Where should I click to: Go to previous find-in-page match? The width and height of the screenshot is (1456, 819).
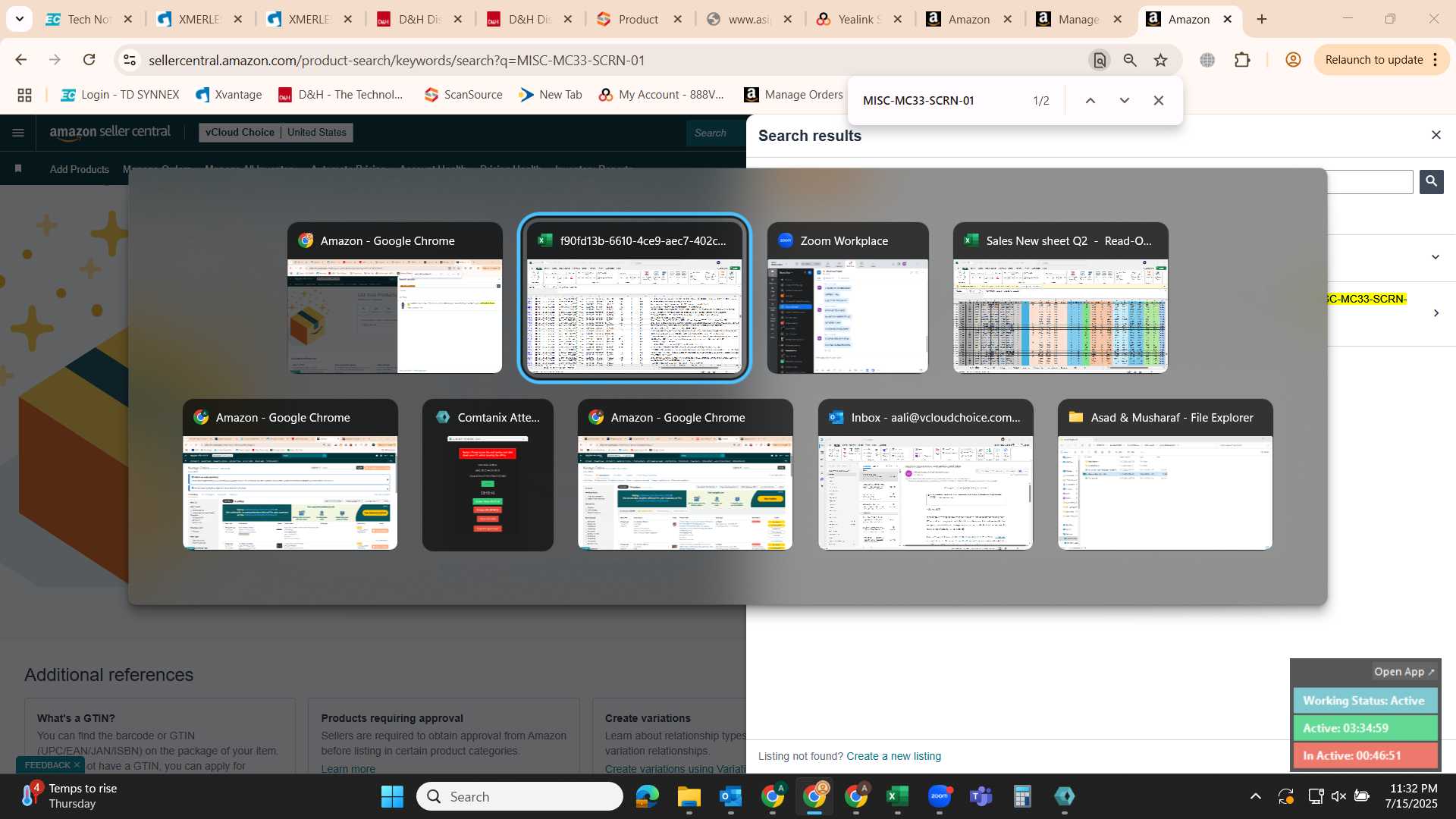1090,100
